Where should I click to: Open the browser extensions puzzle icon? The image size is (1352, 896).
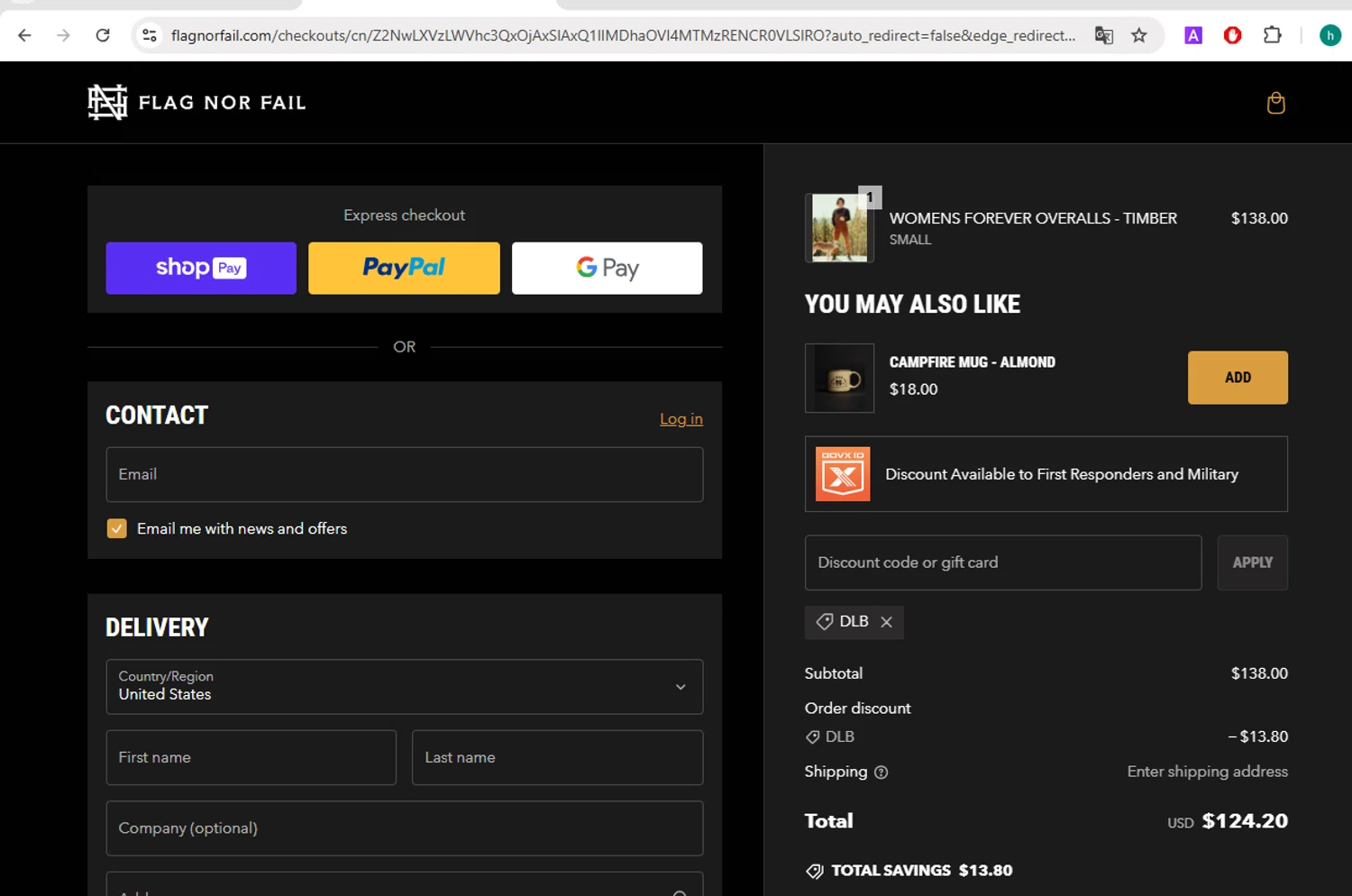point(1272,35)
